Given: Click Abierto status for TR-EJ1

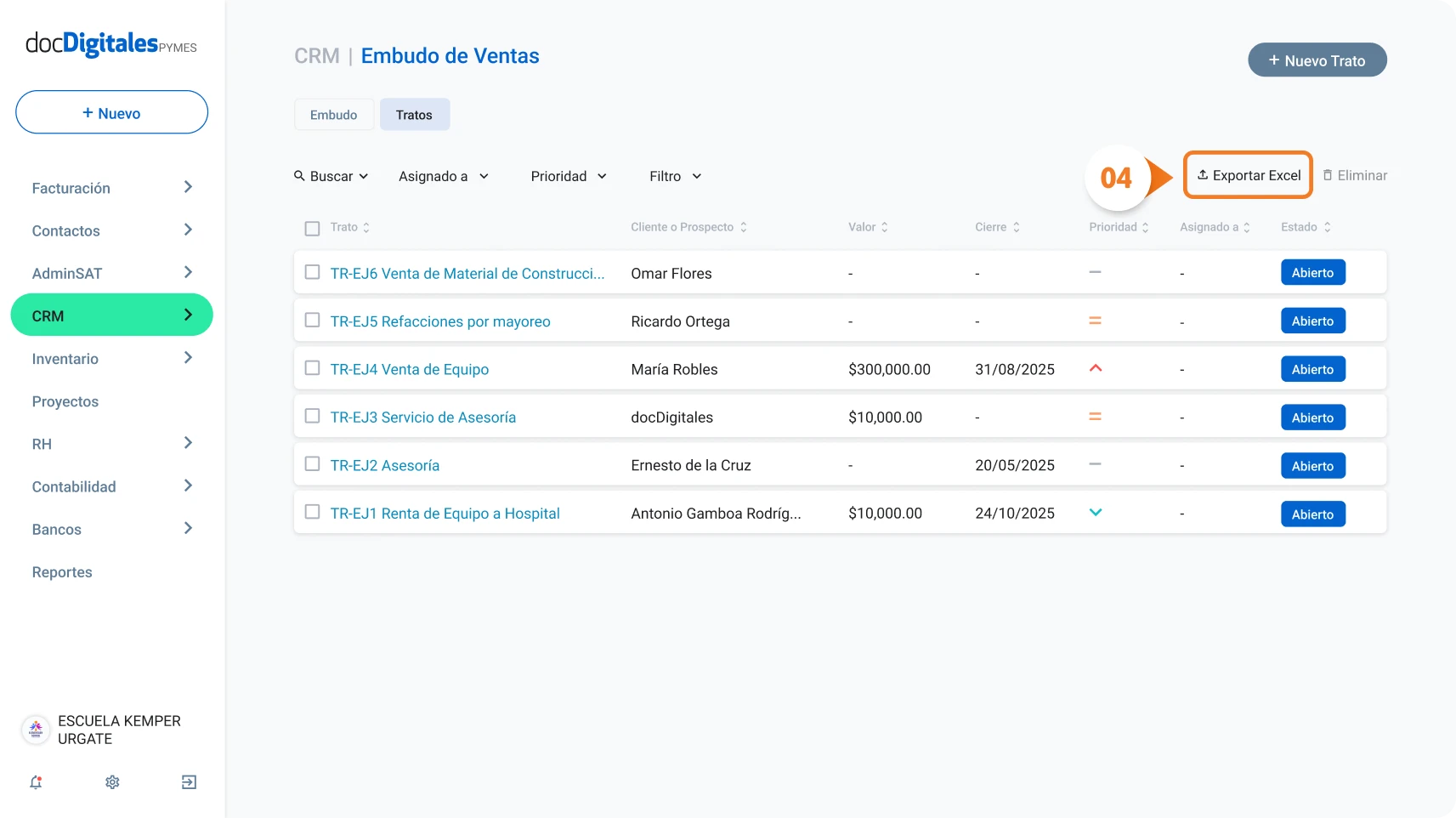Looking at the screenshot, I should pos(1312,514).
